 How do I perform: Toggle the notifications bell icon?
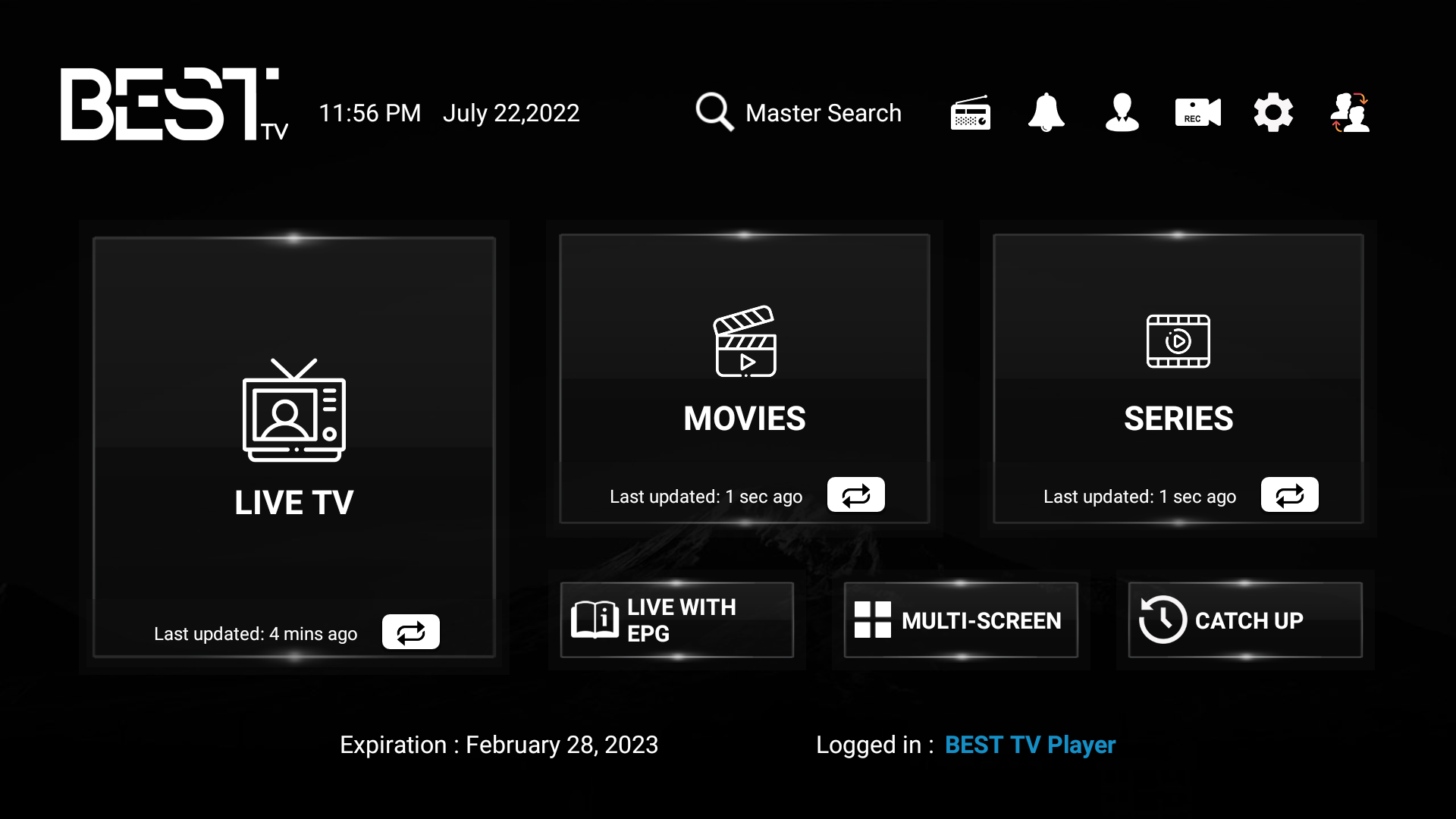(1046, 112)
